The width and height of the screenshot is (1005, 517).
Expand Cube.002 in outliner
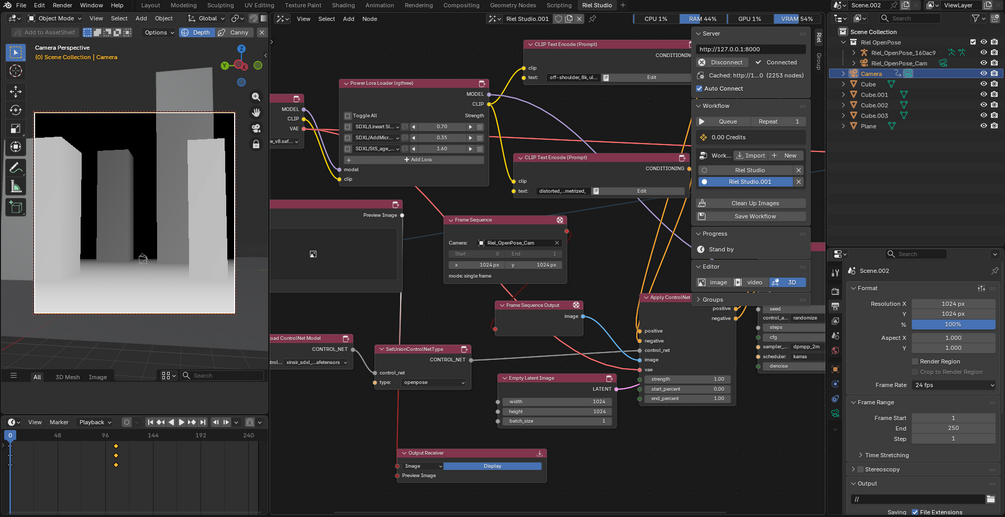pyautogui.click(x=843, y=105)
